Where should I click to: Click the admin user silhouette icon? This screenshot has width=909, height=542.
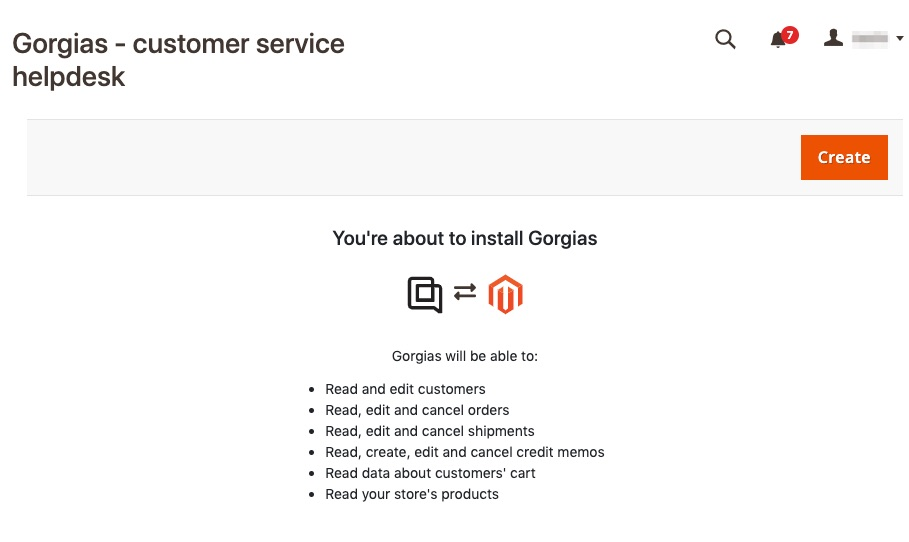tap(833, 38)
